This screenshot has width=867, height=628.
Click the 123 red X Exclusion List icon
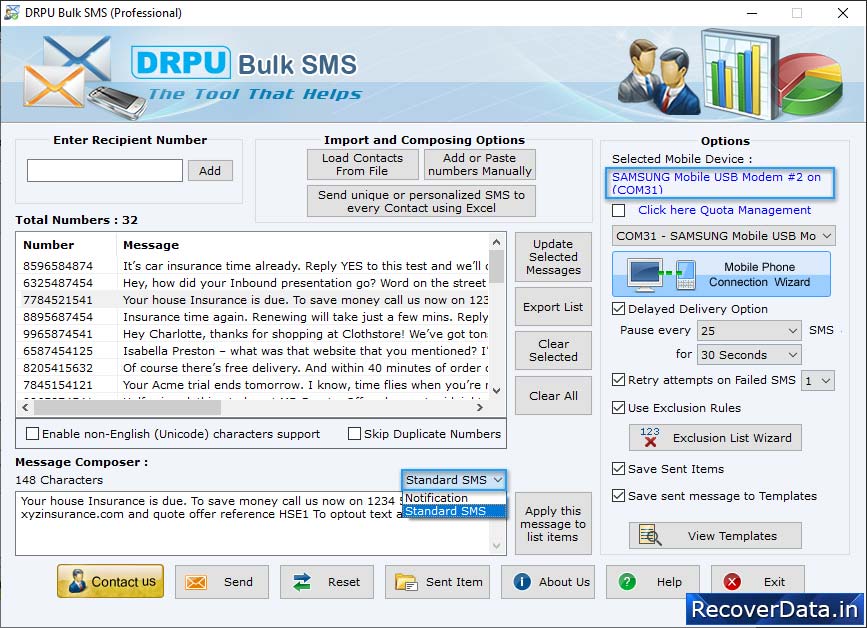tap(650, 437)
